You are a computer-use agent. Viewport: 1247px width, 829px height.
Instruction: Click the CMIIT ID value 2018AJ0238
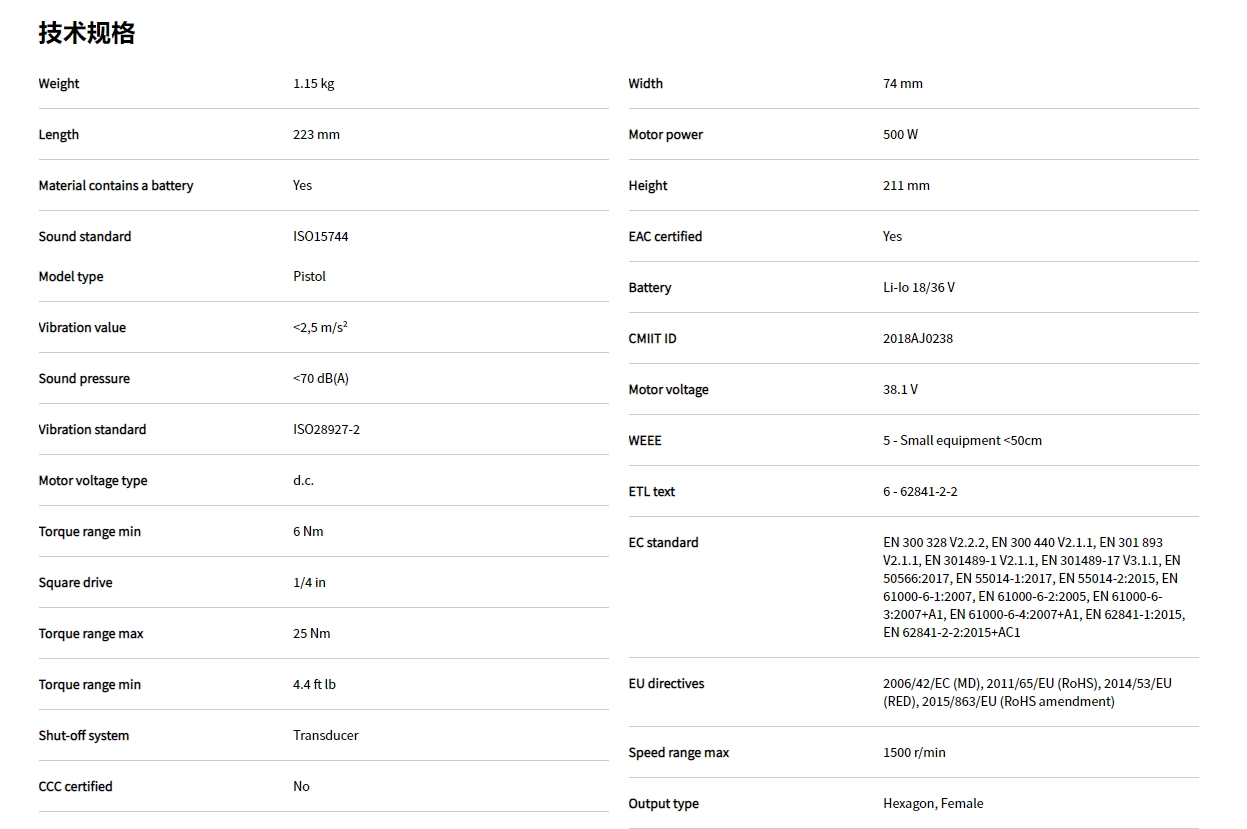(917, 339)
